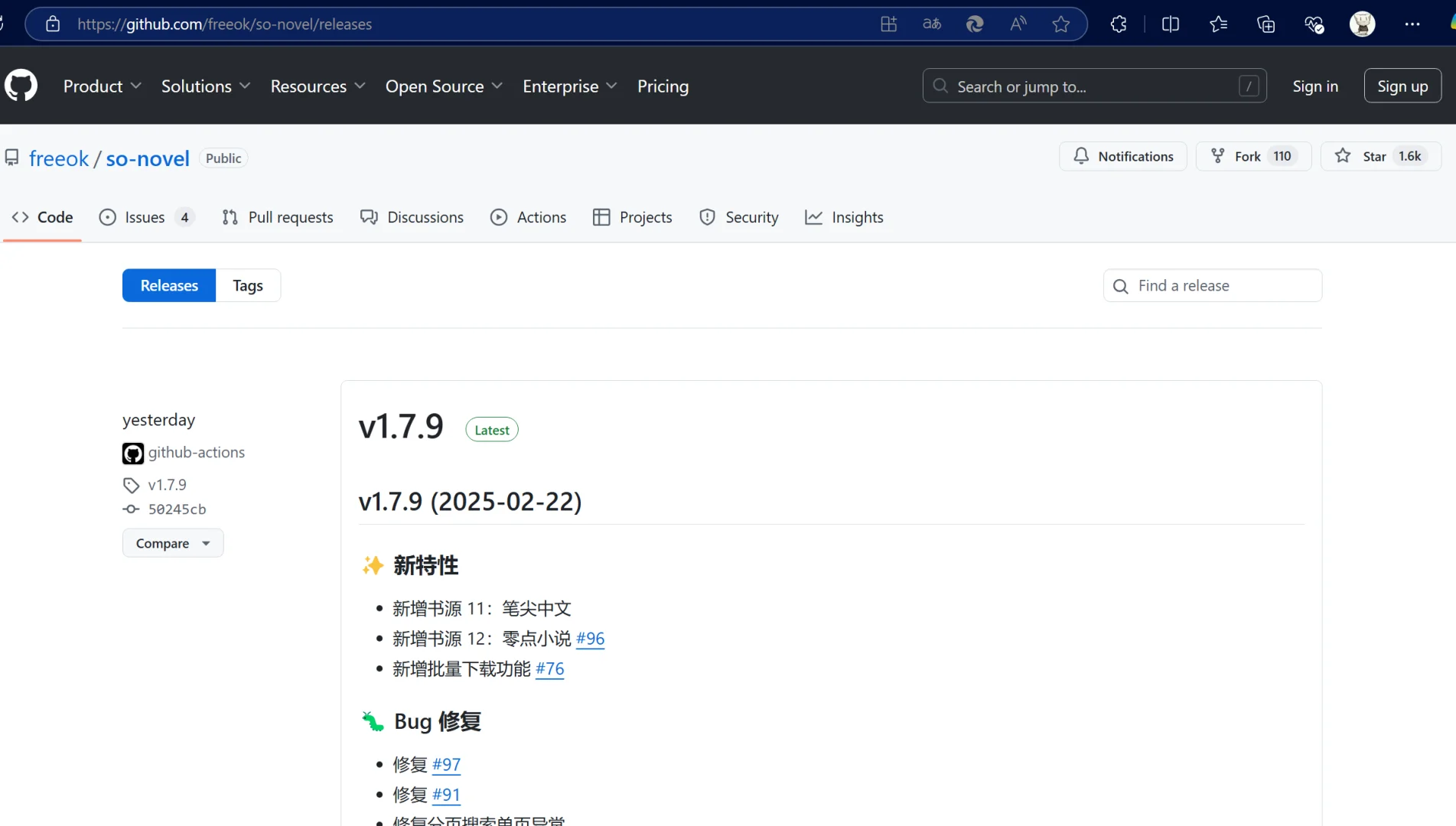Screen dimensions: 1456x826
Task: Fork the so-novel repository
Action: pos(1253,156)
